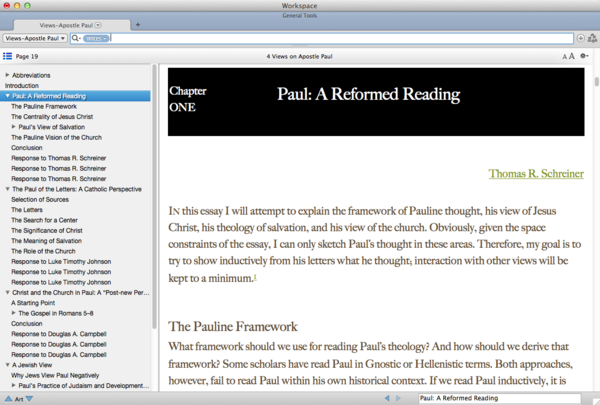
Task: Select Abbreviations in the contents list
Action: 31,75
